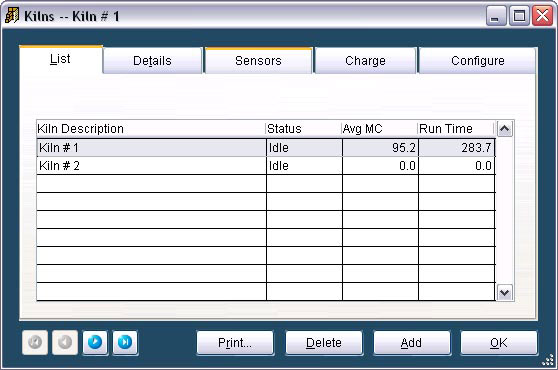Delete the selected kiln
The image size is (558, 370).
point(323,343)
